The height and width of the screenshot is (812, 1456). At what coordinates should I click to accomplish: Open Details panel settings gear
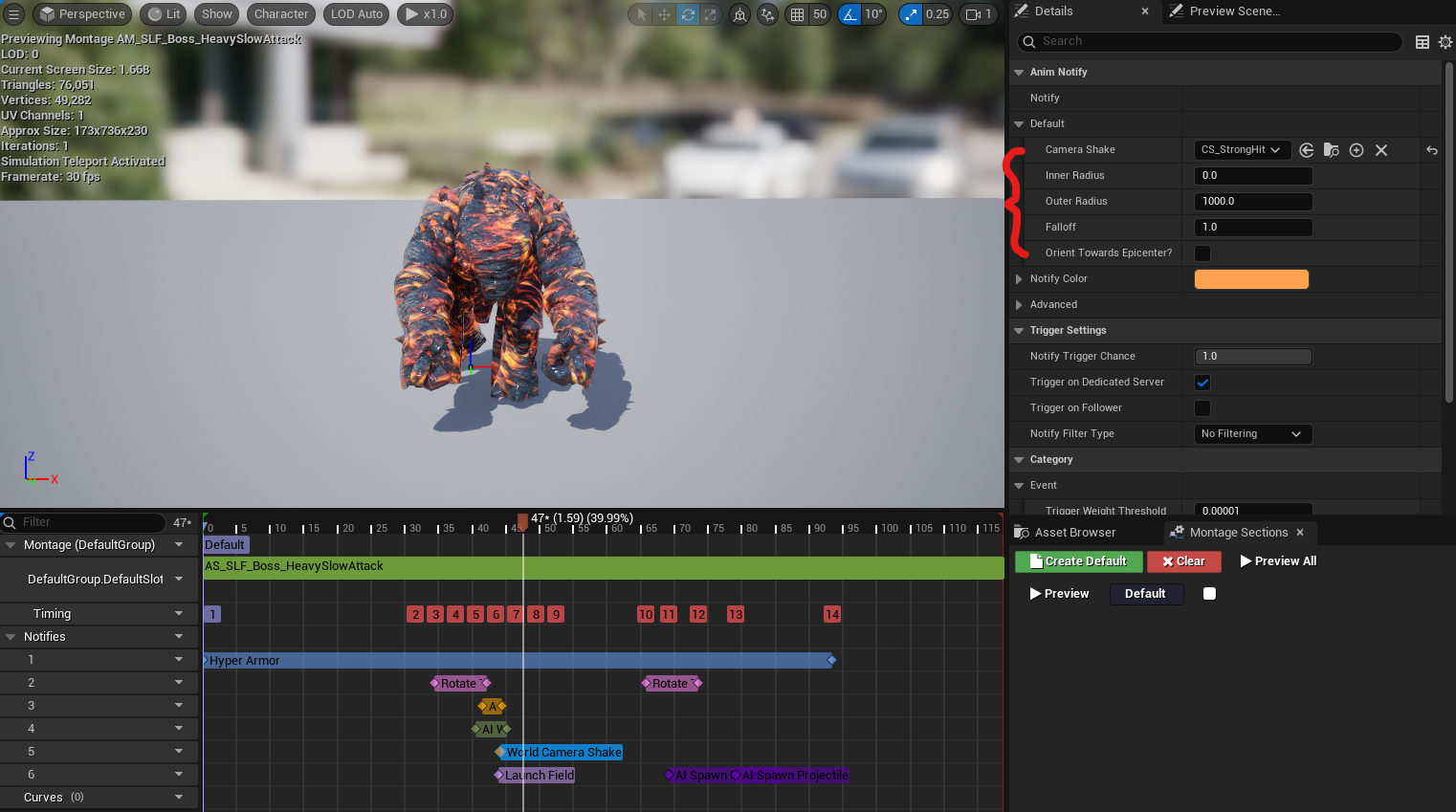[x=1445, y=42]
